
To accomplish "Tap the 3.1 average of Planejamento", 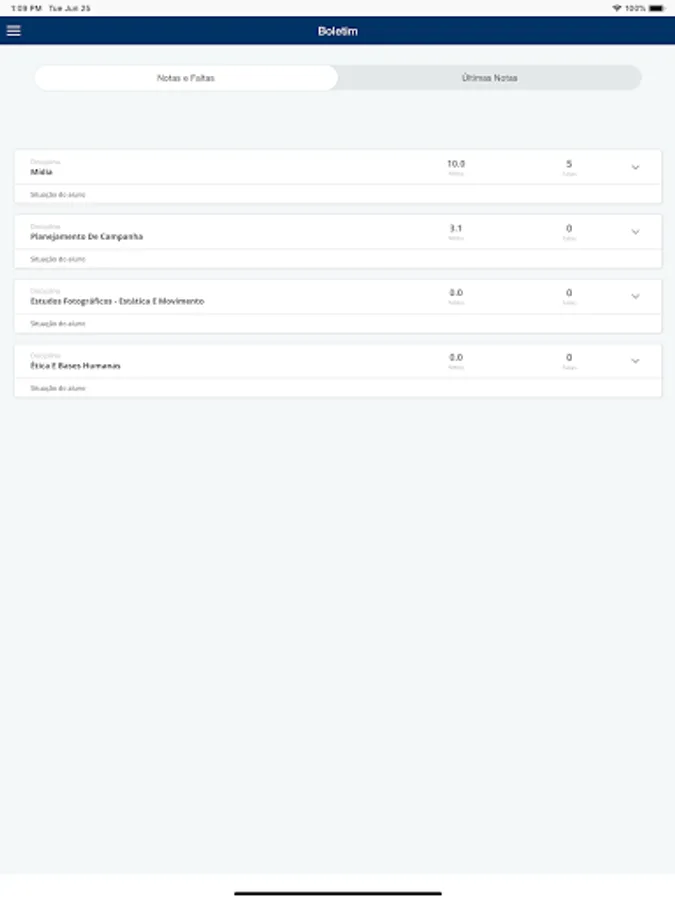I will click(456, 229).
